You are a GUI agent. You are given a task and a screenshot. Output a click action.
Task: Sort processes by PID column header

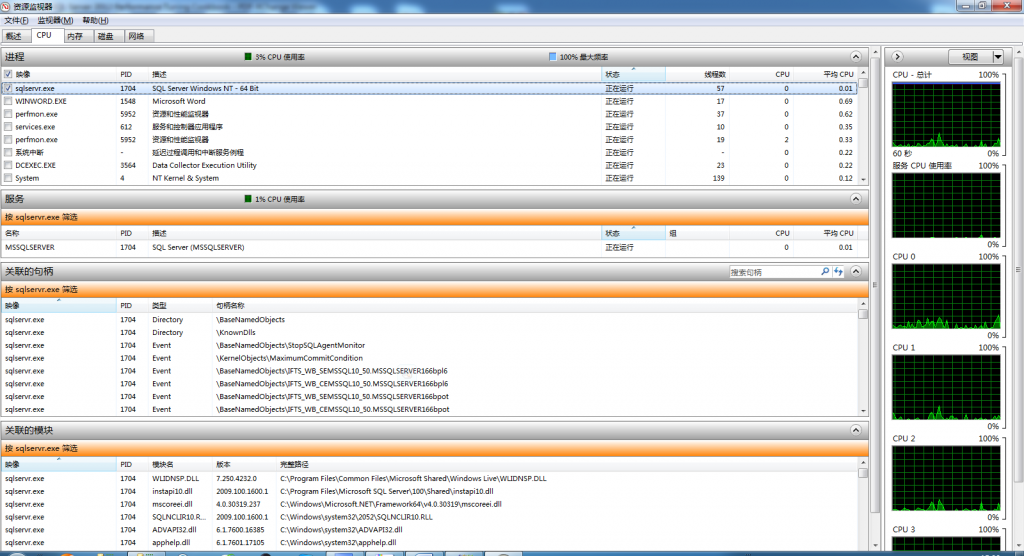(133, 74)
